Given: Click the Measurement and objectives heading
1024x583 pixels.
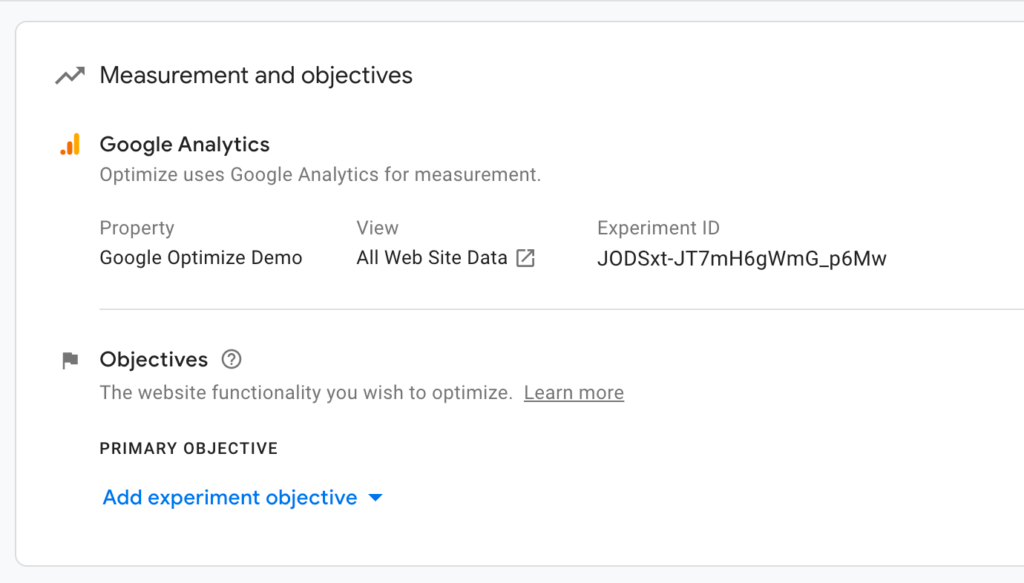Looking at the screenshot, I should click(x=256, y=76).
